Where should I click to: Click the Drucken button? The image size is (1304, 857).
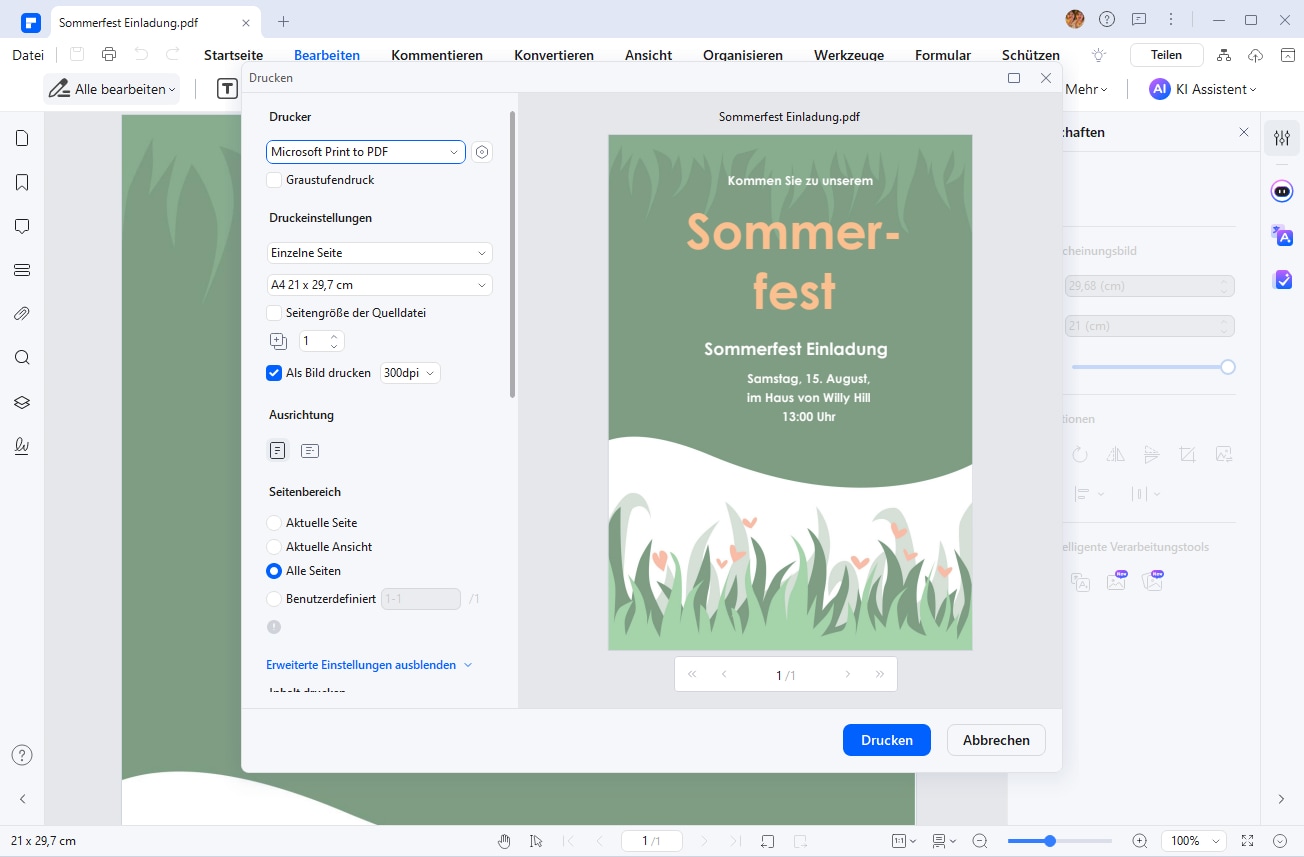886,740
